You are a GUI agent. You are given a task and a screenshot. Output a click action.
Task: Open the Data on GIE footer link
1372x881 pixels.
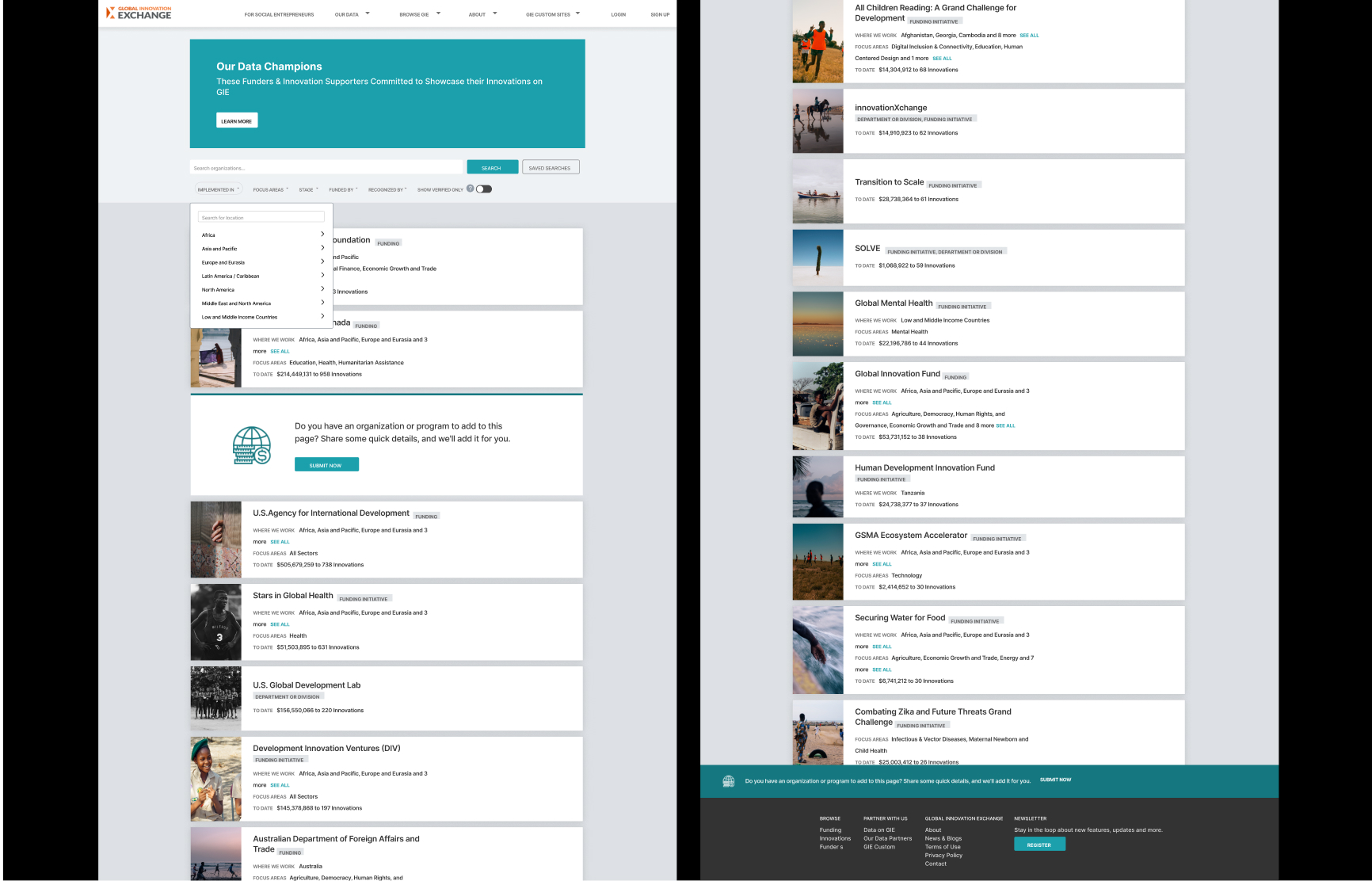coord(879,830)
